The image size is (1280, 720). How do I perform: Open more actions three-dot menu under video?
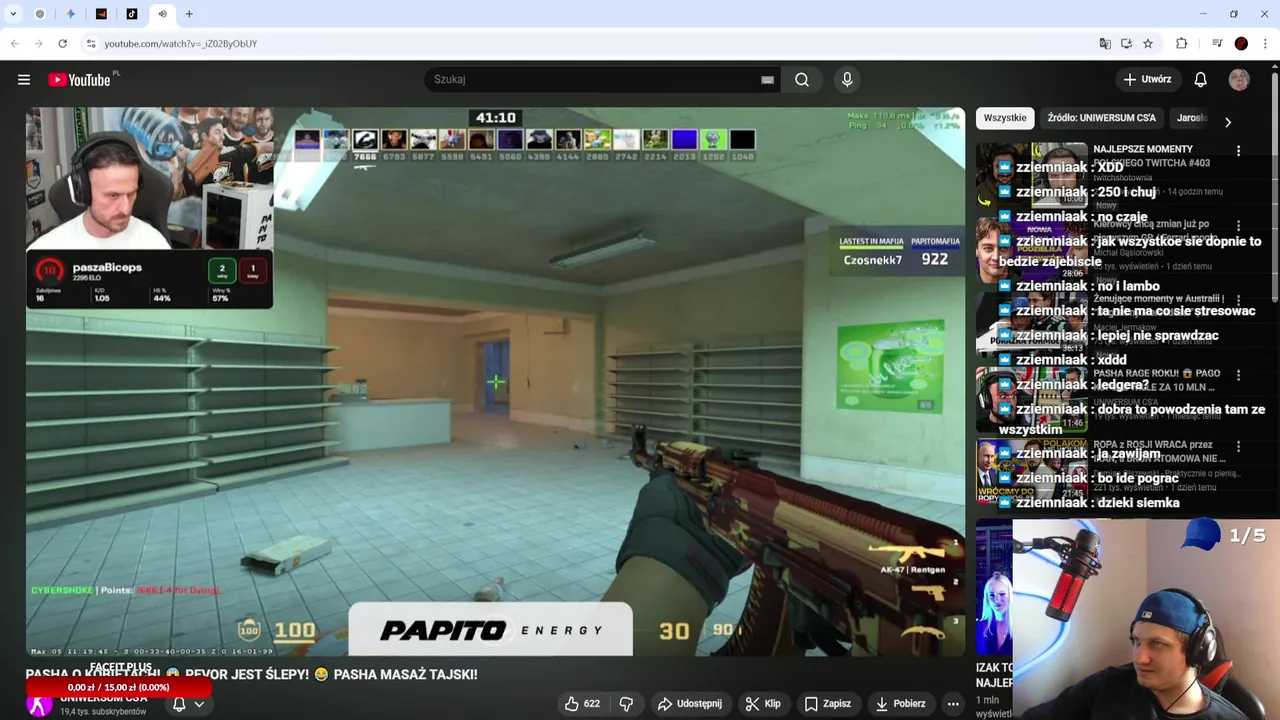(x=953, y=704)
